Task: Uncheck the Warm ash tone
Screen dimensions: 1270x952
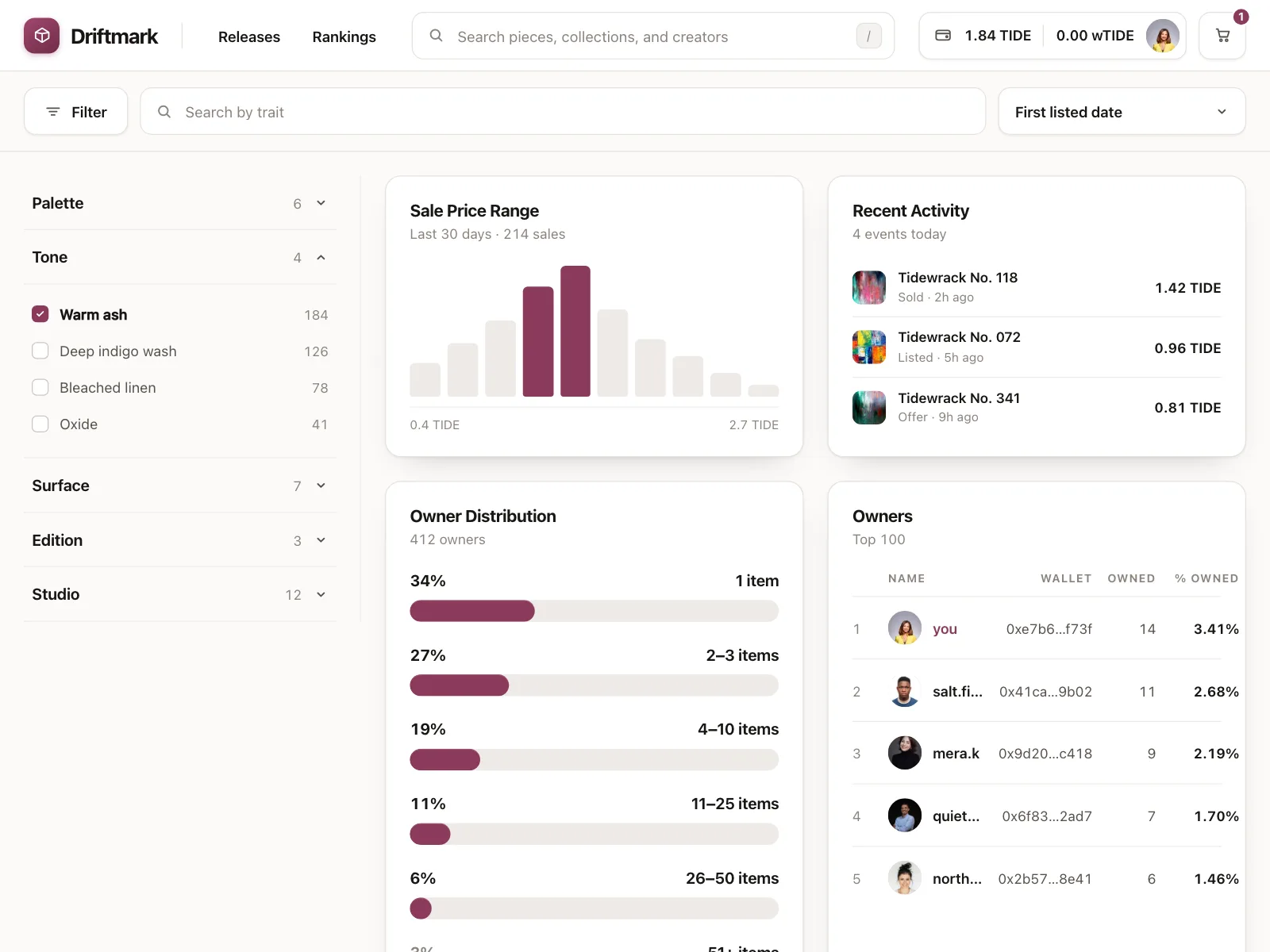Action: coord(40,314)
